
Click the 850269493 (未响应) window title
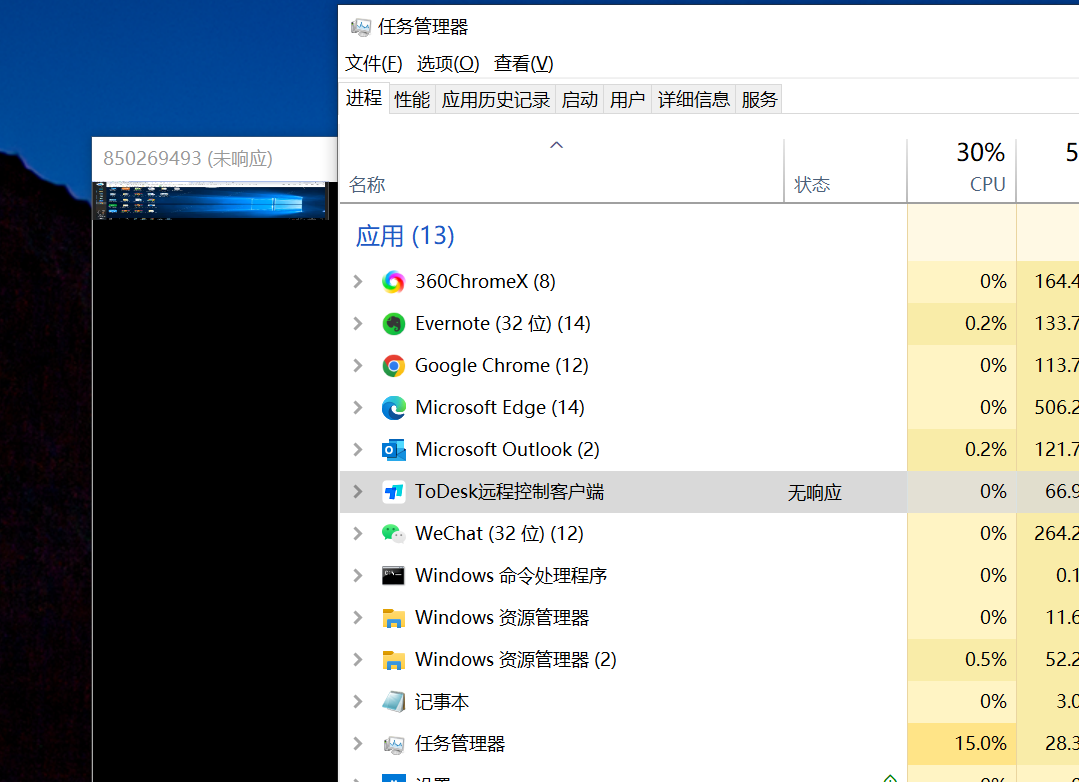(x=188, y=159)
